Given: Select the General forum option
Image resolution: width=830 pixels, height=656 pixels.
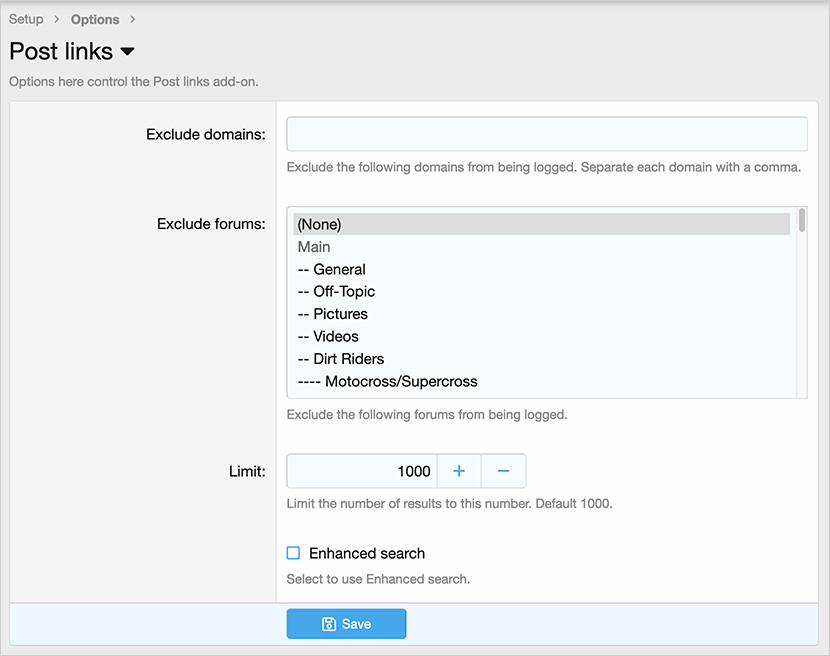Looking at the screenshot, I should click(x=332, y=269).
